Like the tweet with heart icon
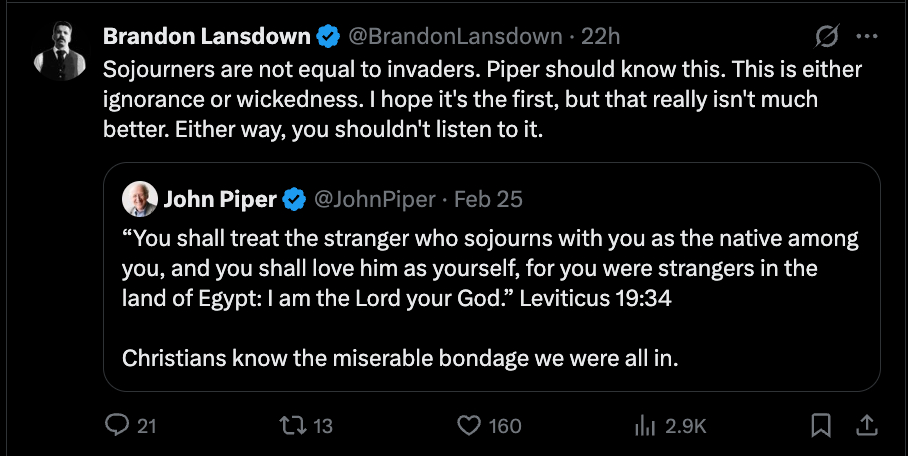Screen dimensions: 908x456 coord(470,426)
